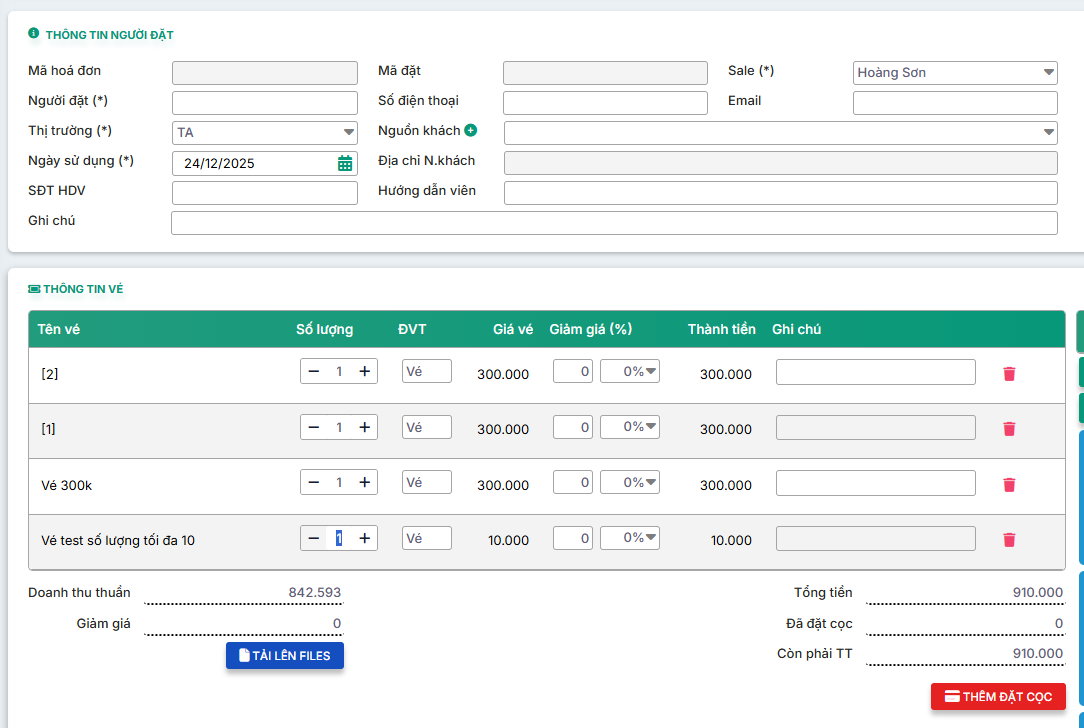Decrease quantity for ticket [1]
Screen dimensions: 1084x728
tap(314, 428)
